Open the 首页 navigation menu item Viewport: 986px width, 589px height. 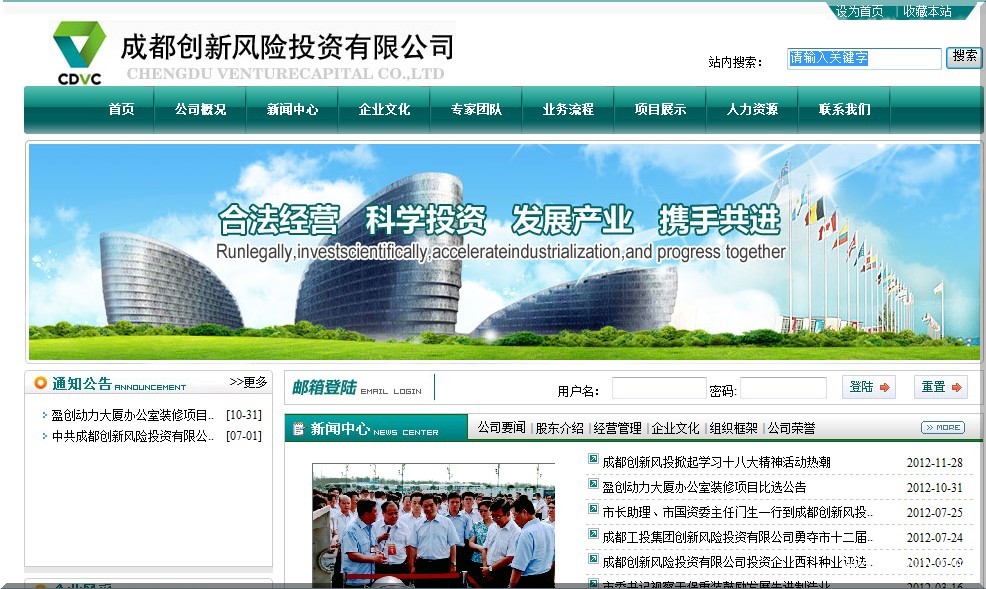[121, 109]
